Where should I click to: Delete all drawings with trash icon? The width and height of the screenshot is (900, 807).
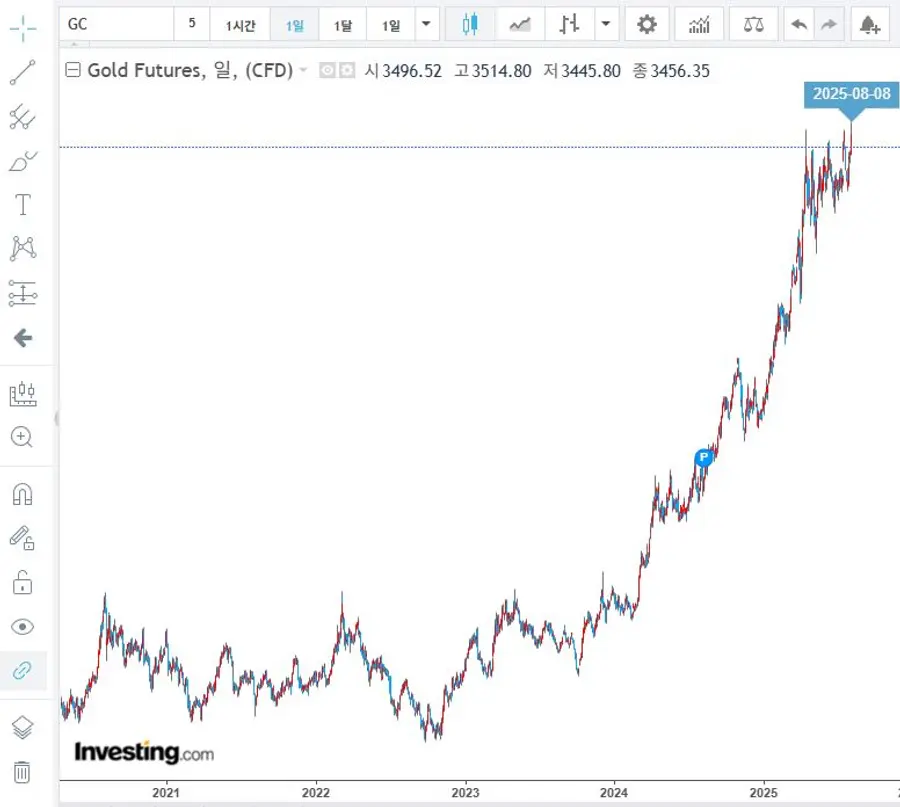pos(22,772)
